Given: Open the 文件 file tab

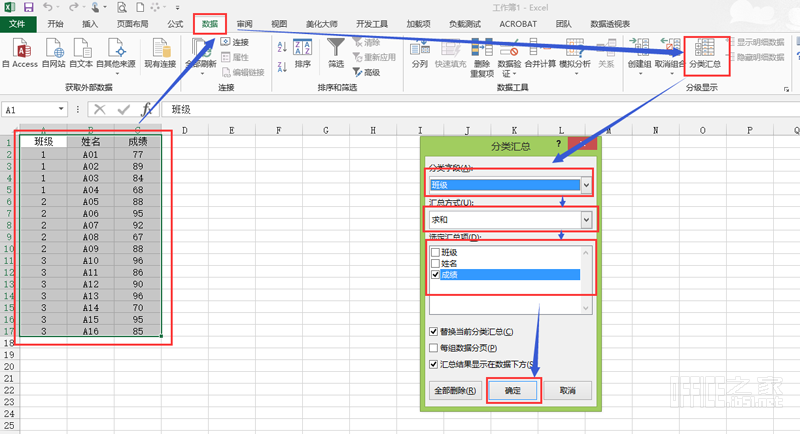Looking at the screenshot, I should (x=18, y=23).
